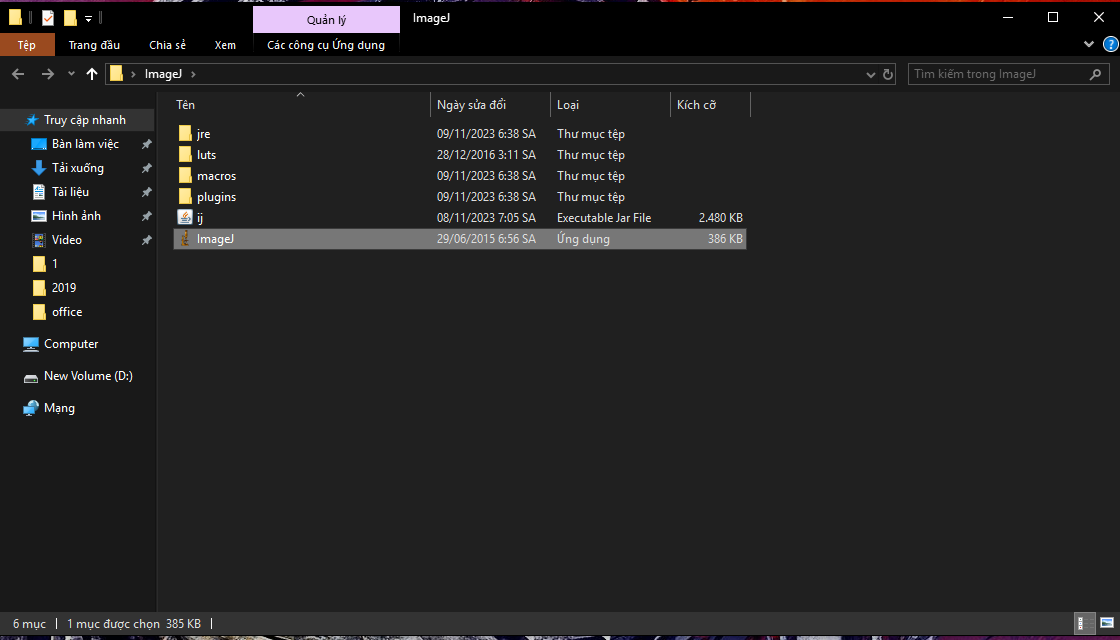1120x640 pixels.
Task: Go forward with the forward arrow
Action: coord(48,74)
